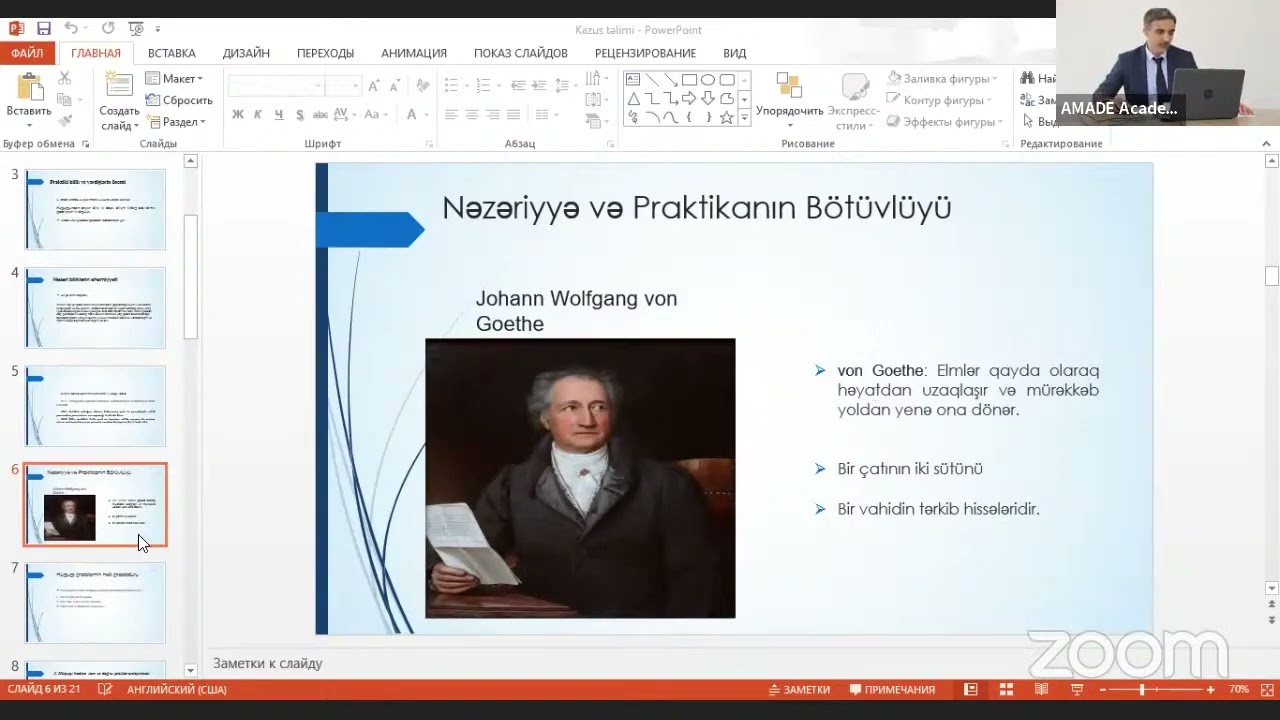Open the font name combo box
Image resolution: width=1280 pixels, height=720 pixels.
point(275,86)
